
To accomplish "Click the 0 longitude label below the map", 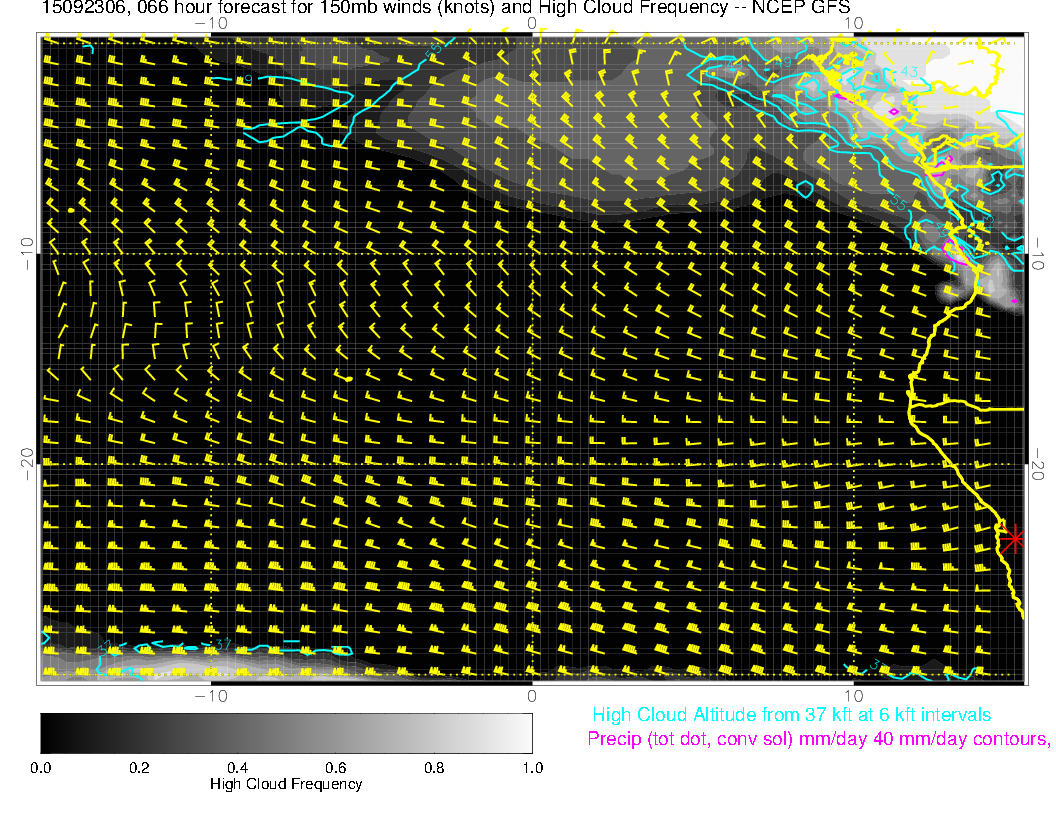I will [x=532, y=695].
